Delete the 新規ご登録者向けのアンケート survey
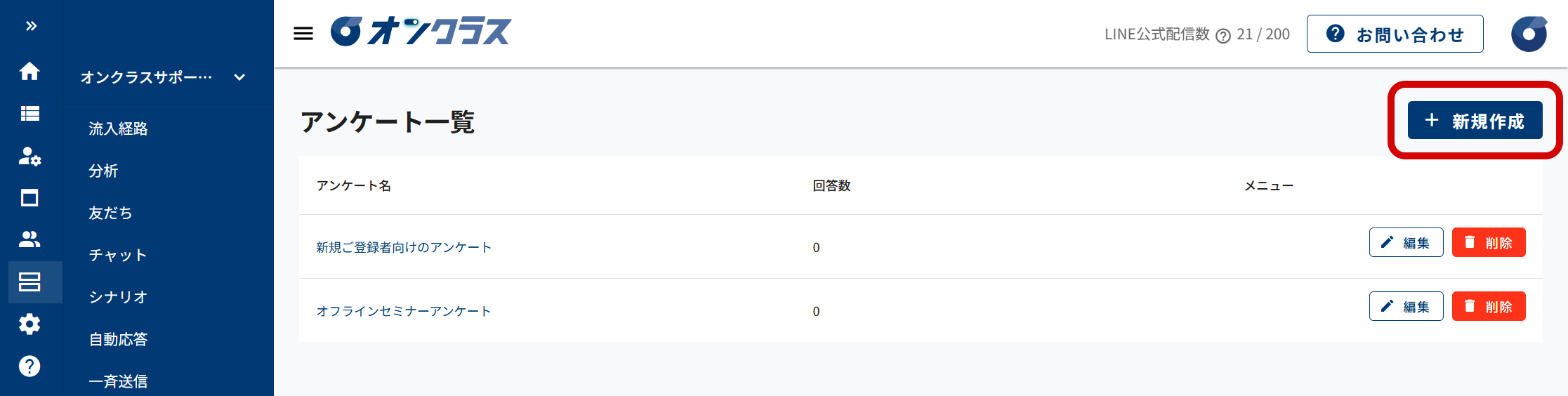Viewport: 1568px width, 396px height. click(1489, 242)
